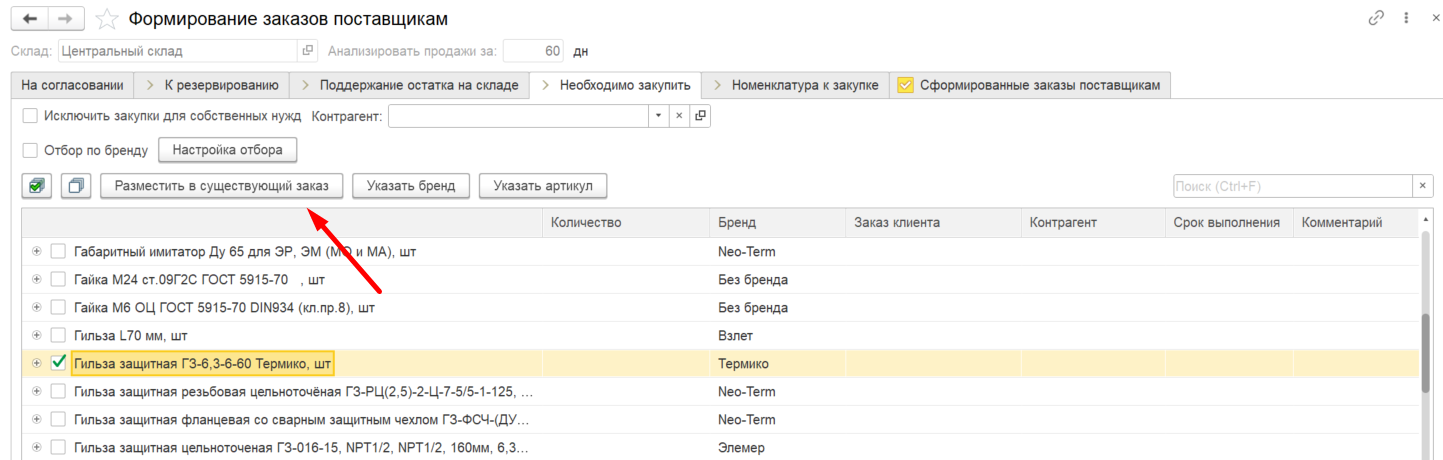Switch to 'К резервированию' tab

click(x=212, y=86)
